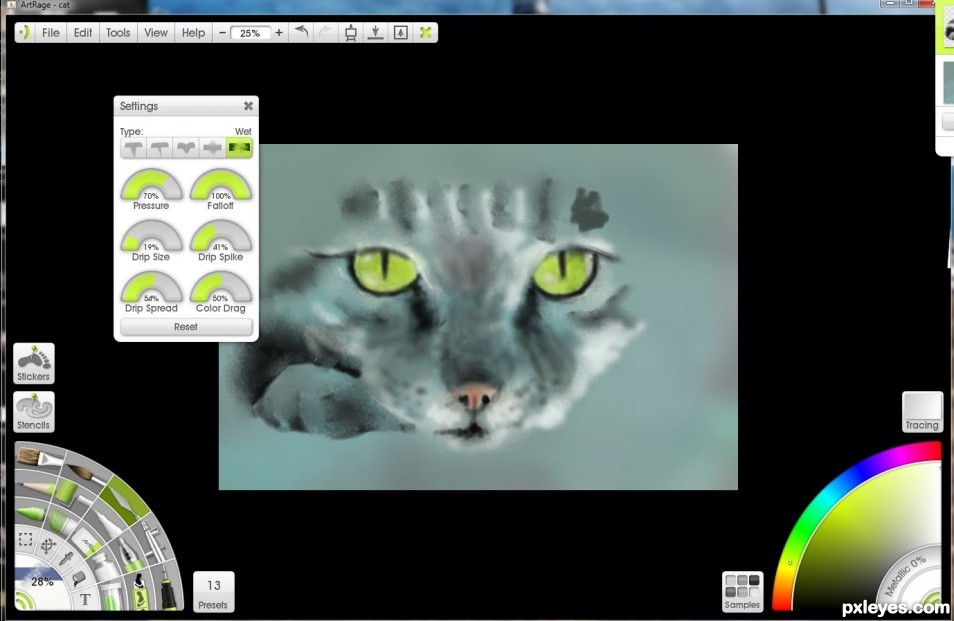954x621 pixels.
Task: Click the easel canvas position icon
Action: (350, 32)
